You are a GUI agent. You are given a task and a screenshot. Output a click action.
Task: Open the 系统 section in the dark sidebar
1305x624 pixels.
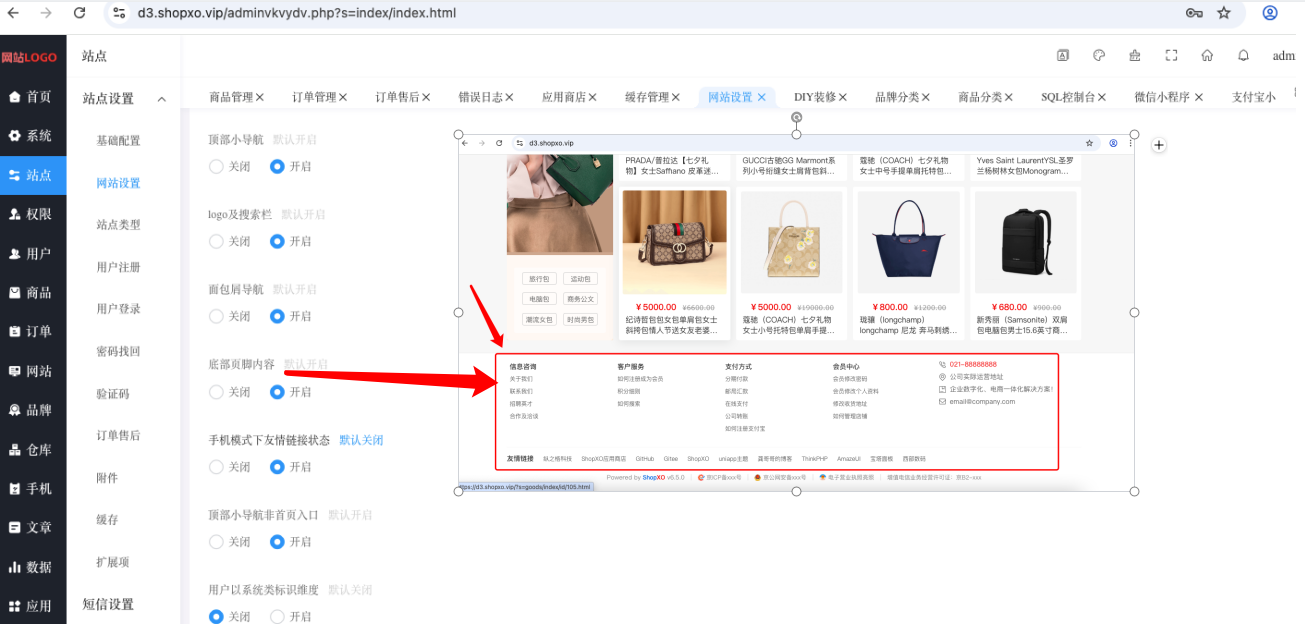click(x=32, y=136)
